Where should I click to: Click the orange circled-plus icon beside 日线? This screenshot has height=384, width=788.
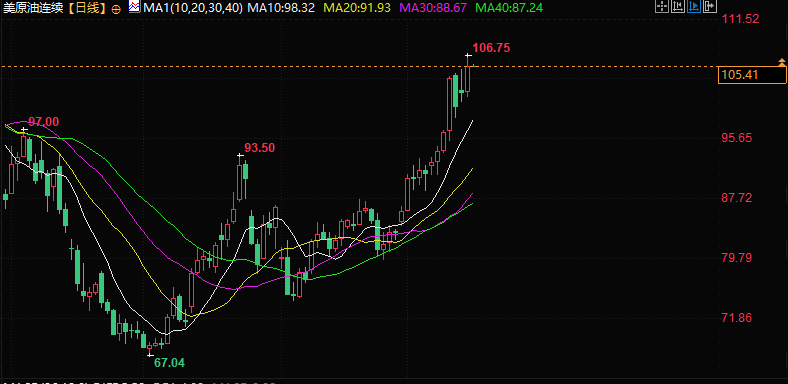[116, 9]
